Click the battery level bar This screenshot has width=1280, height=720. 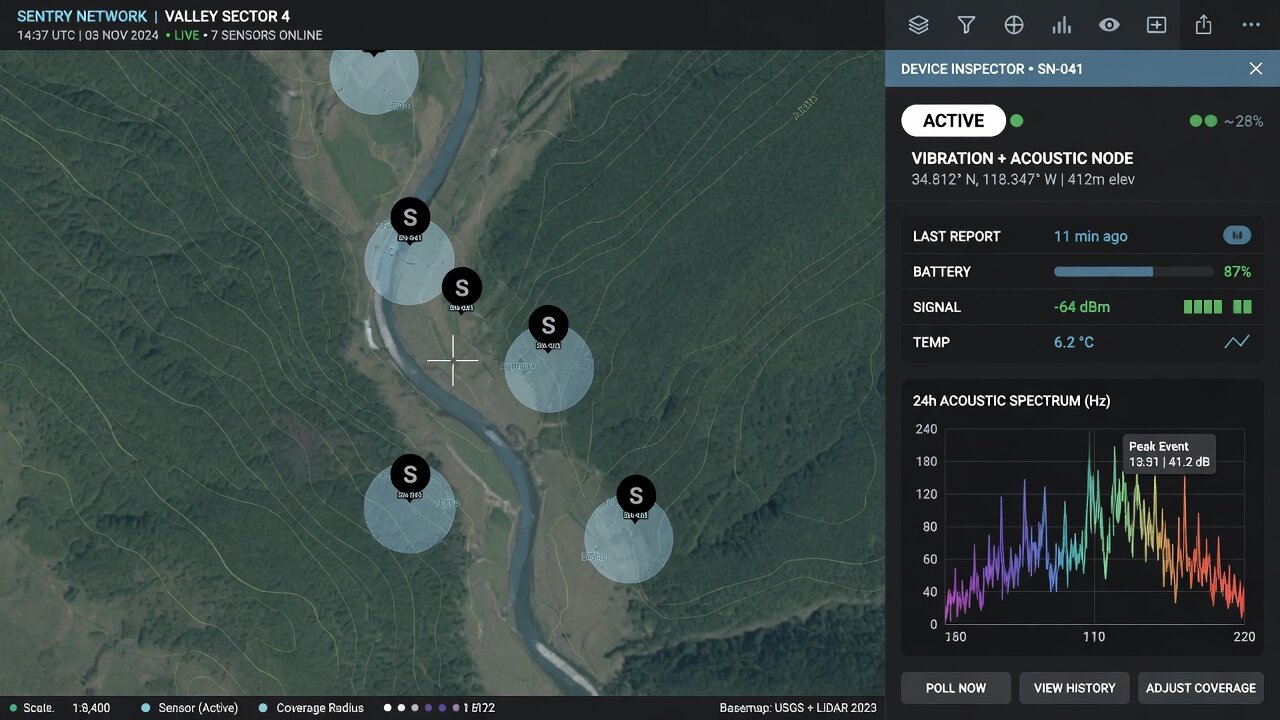tap(1134, 272)
